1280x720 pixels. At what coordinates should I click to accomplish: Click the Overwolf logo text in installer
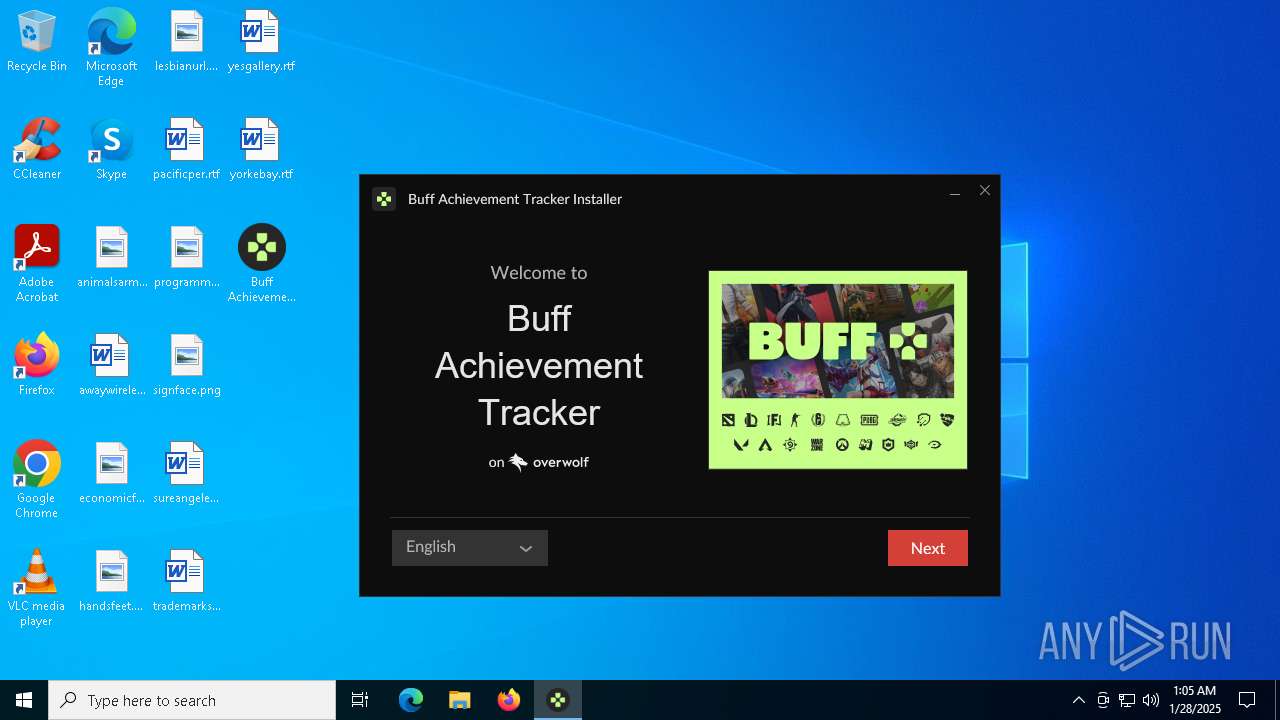(548, 462)
